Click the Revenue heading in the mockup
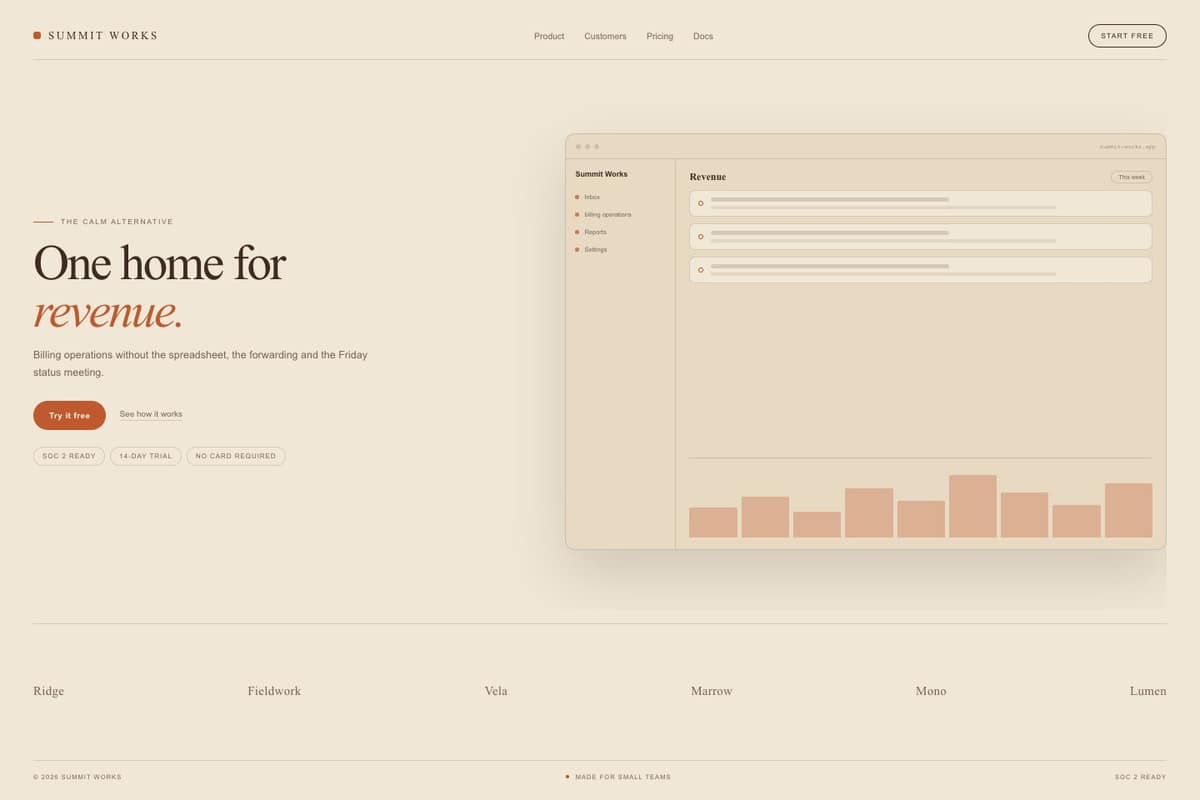Screen dimensions: 1200x800 tap(708, 177)
